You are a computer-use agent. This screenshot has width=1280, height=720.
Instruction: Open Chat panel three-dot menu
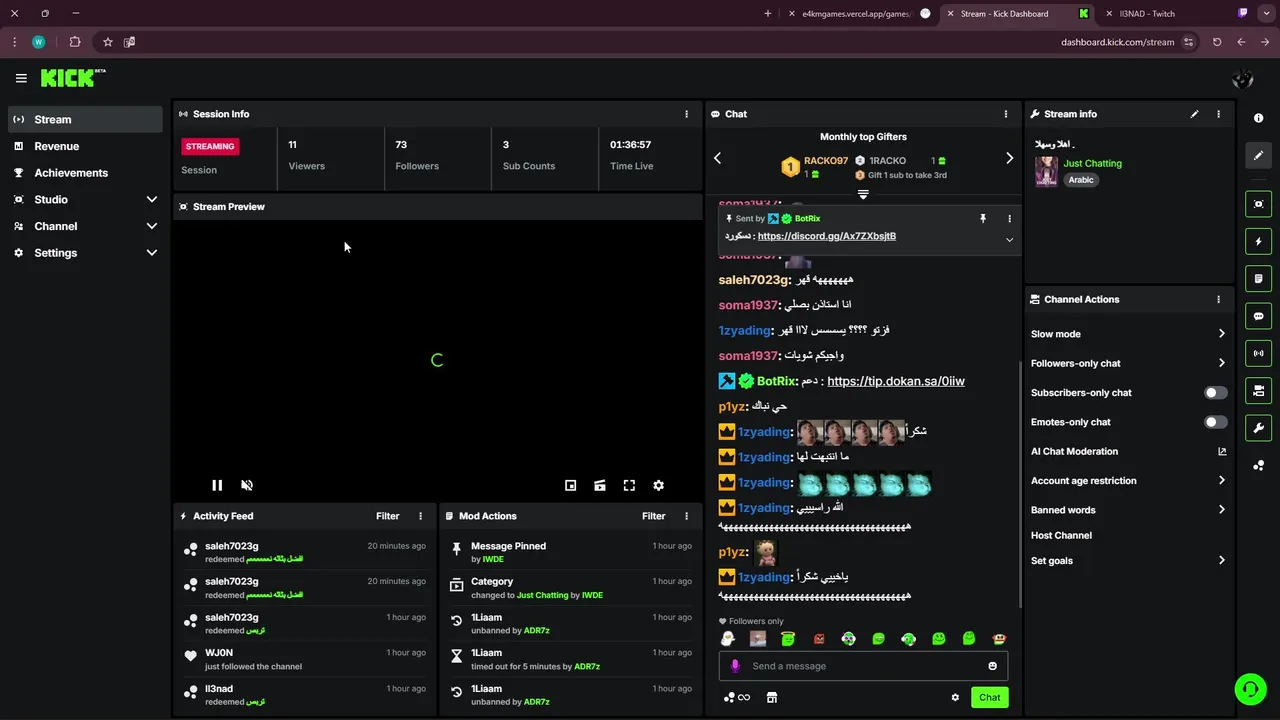click(1006, 114)
